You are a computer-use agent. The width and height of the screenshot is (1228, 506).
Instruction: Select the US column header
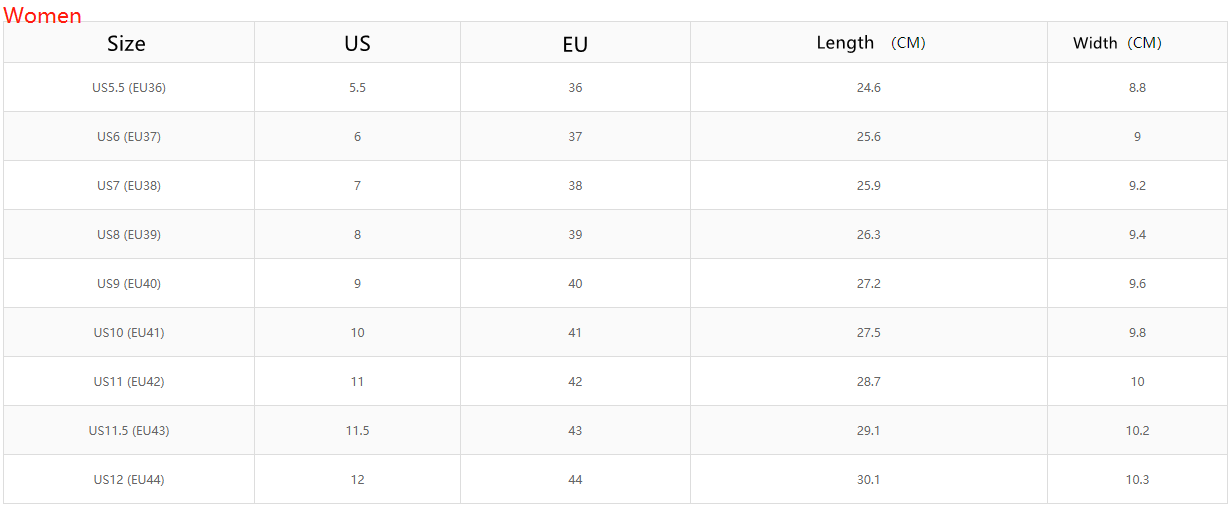coord(357,43)
